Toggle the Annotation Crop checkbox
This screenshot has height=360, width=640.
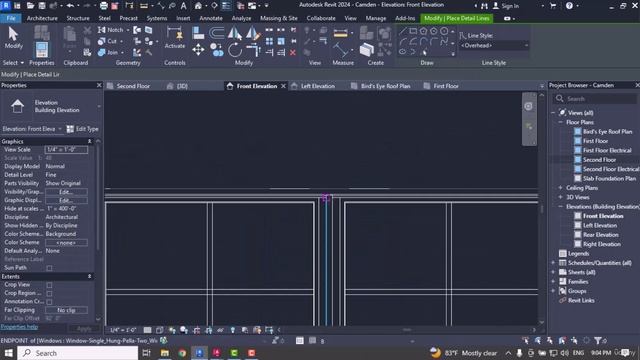point(49,302)
